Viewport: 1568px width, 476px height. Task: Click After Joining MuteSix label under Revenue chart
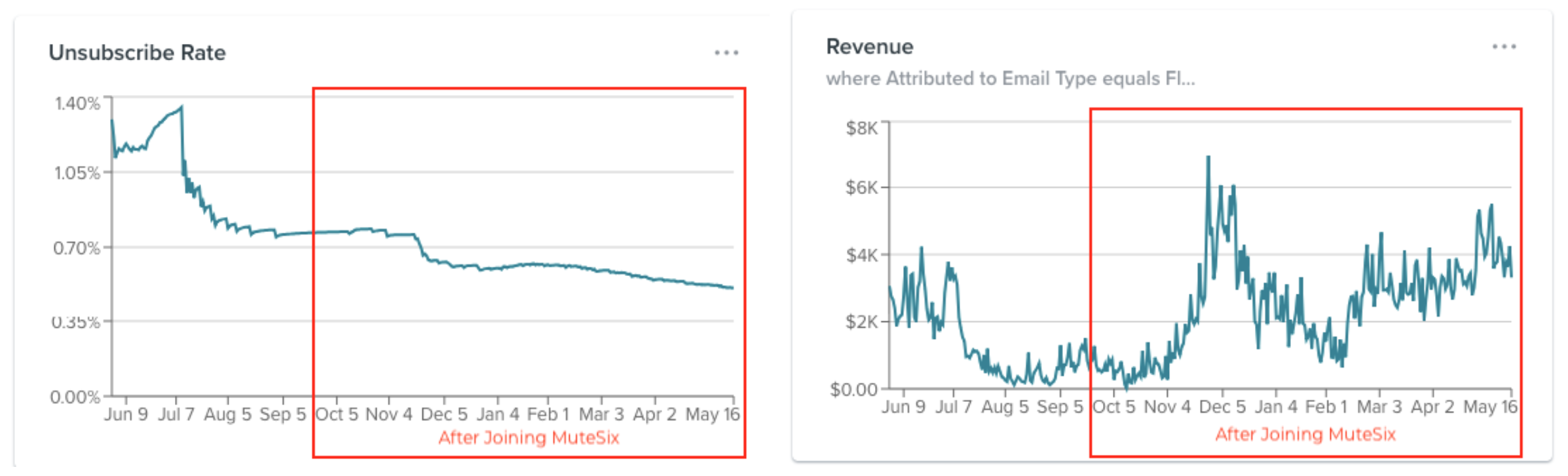[1305, 434]
